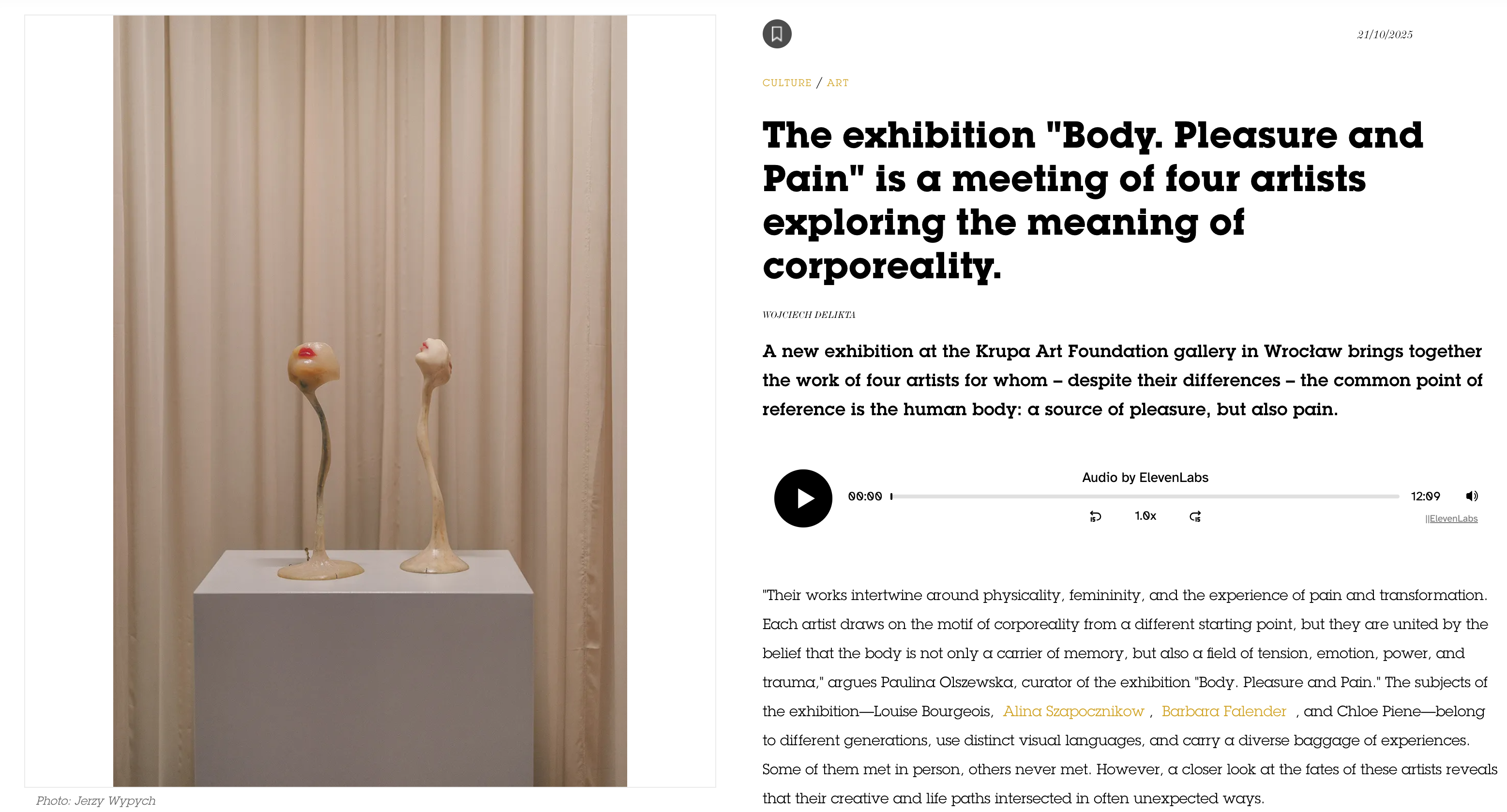Bookmark this article with the save icon
This screenshot has height=812, width=1507.
coord(776,34)
